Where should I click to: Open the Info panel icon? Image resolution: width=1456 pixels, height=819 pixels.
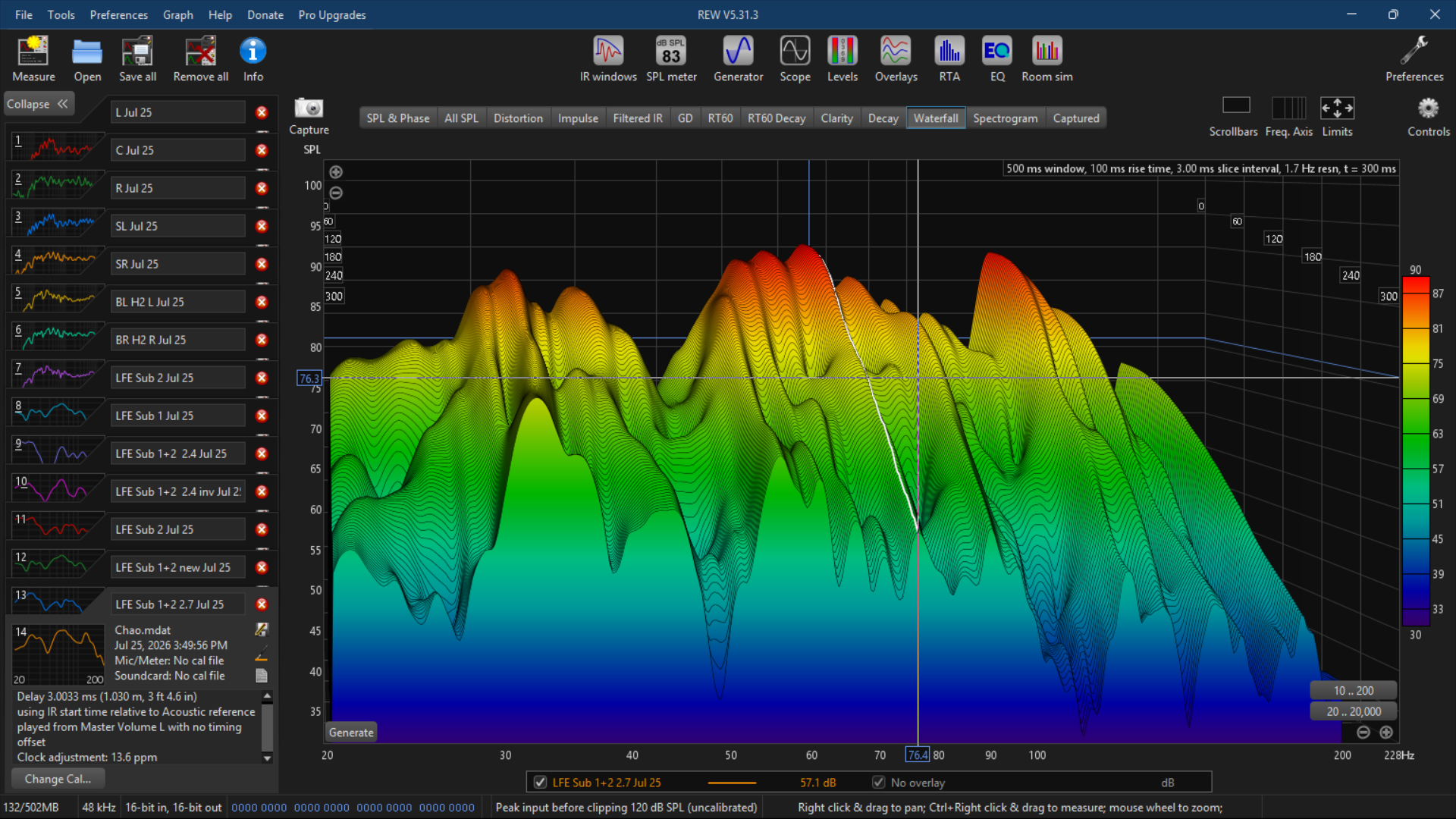tap(253, 59)
